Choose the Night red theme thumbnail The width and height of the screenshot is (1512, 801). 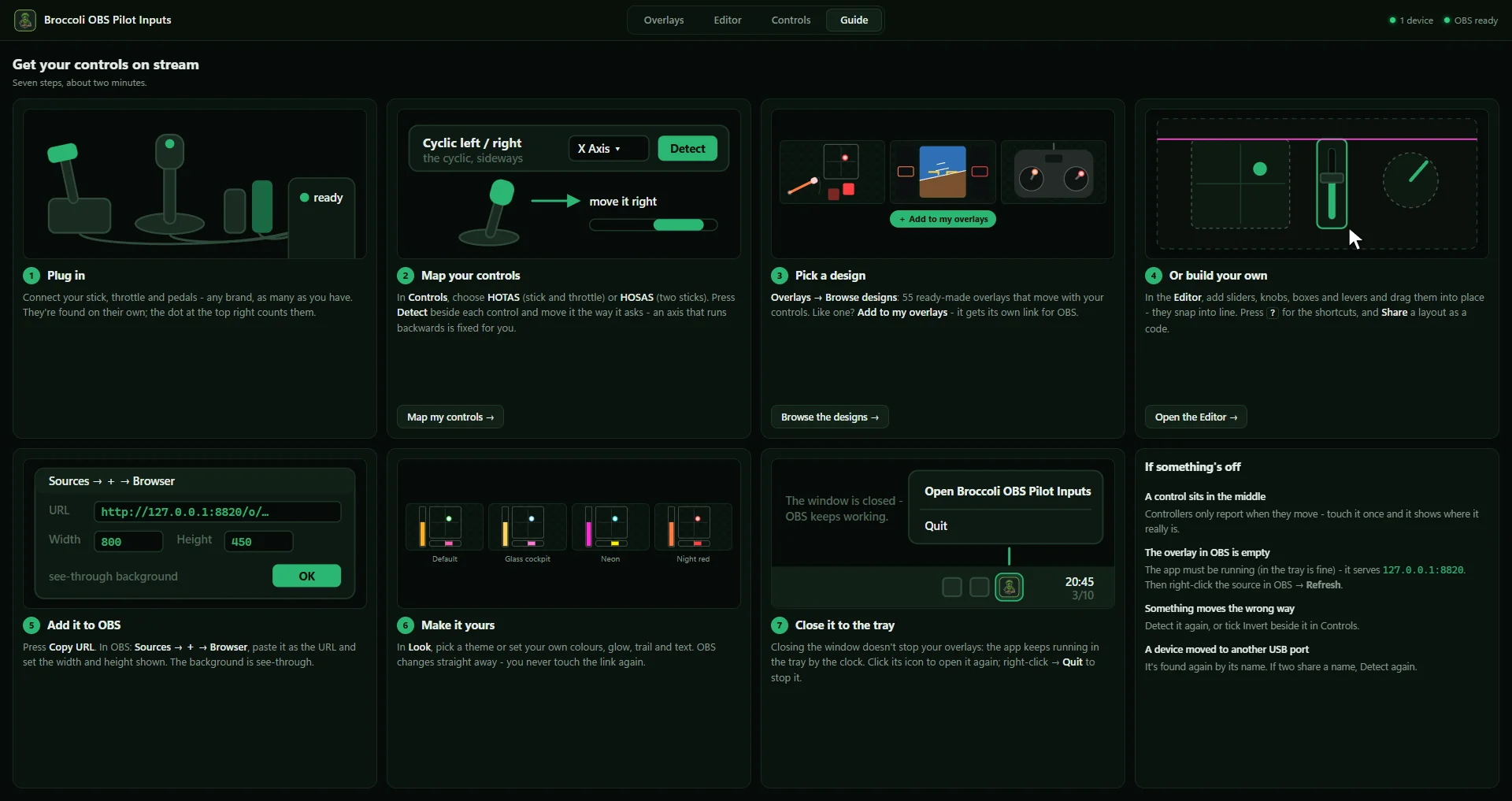pos(693,526)
